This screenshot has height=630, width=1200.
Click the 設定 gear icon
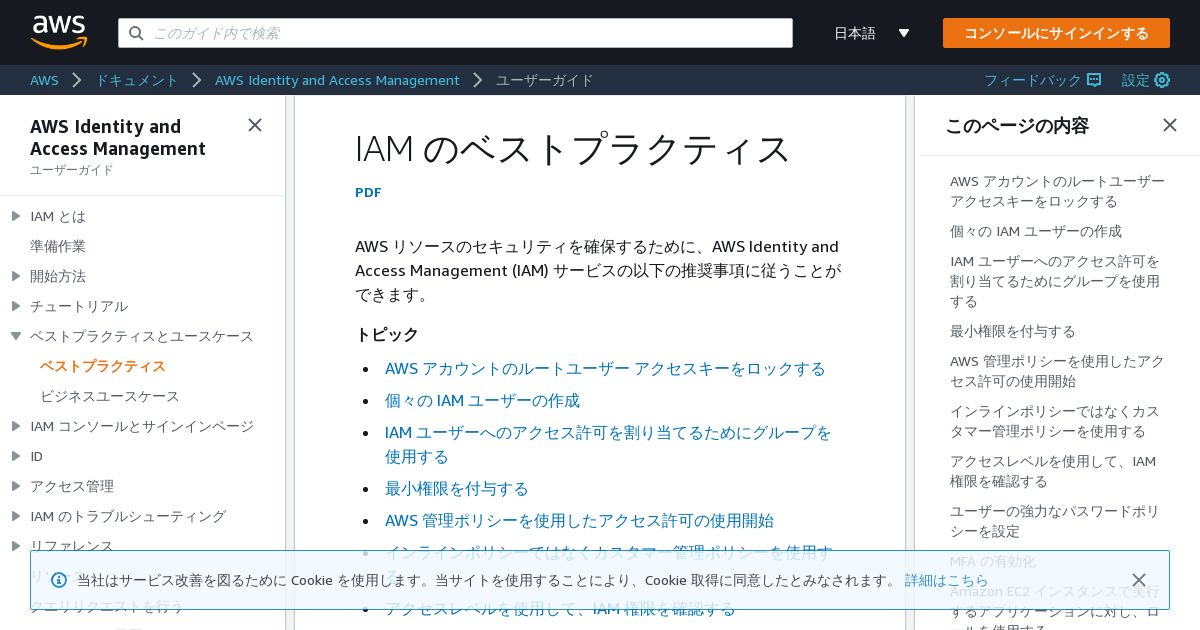click(x=1162, y=80)
